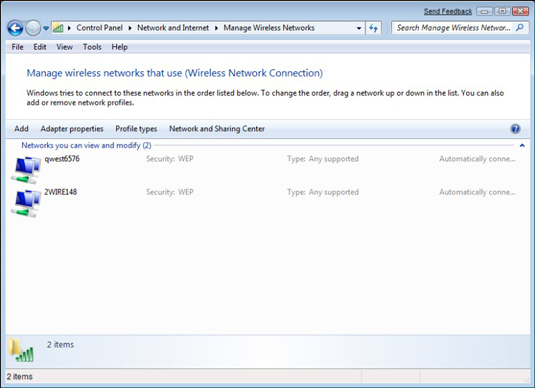Click the details pane folder signal icon
The height and width of the screenshot is (388, 535).
pyautogui.click(x=21, y=350)
